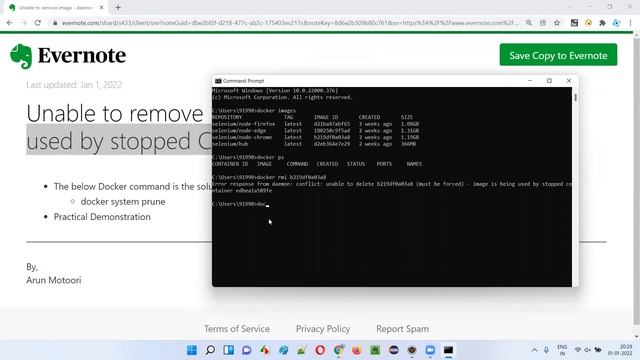Click the author name 'Arun Motoori'
This screenshot has width=640, height=360.
[x=53, y=280]
